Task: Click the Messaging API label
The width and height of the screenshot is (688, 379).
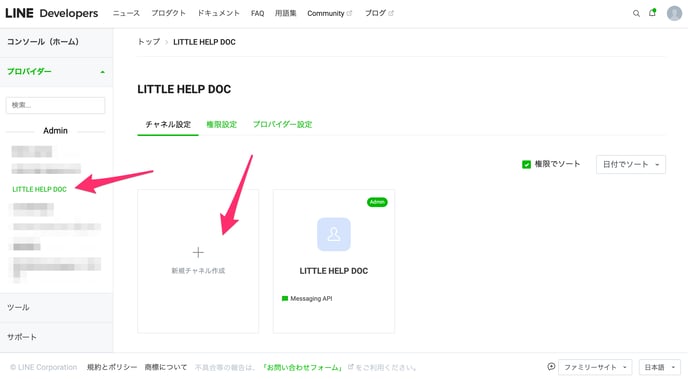Action: pyautogui.click(x=312, y=299)
